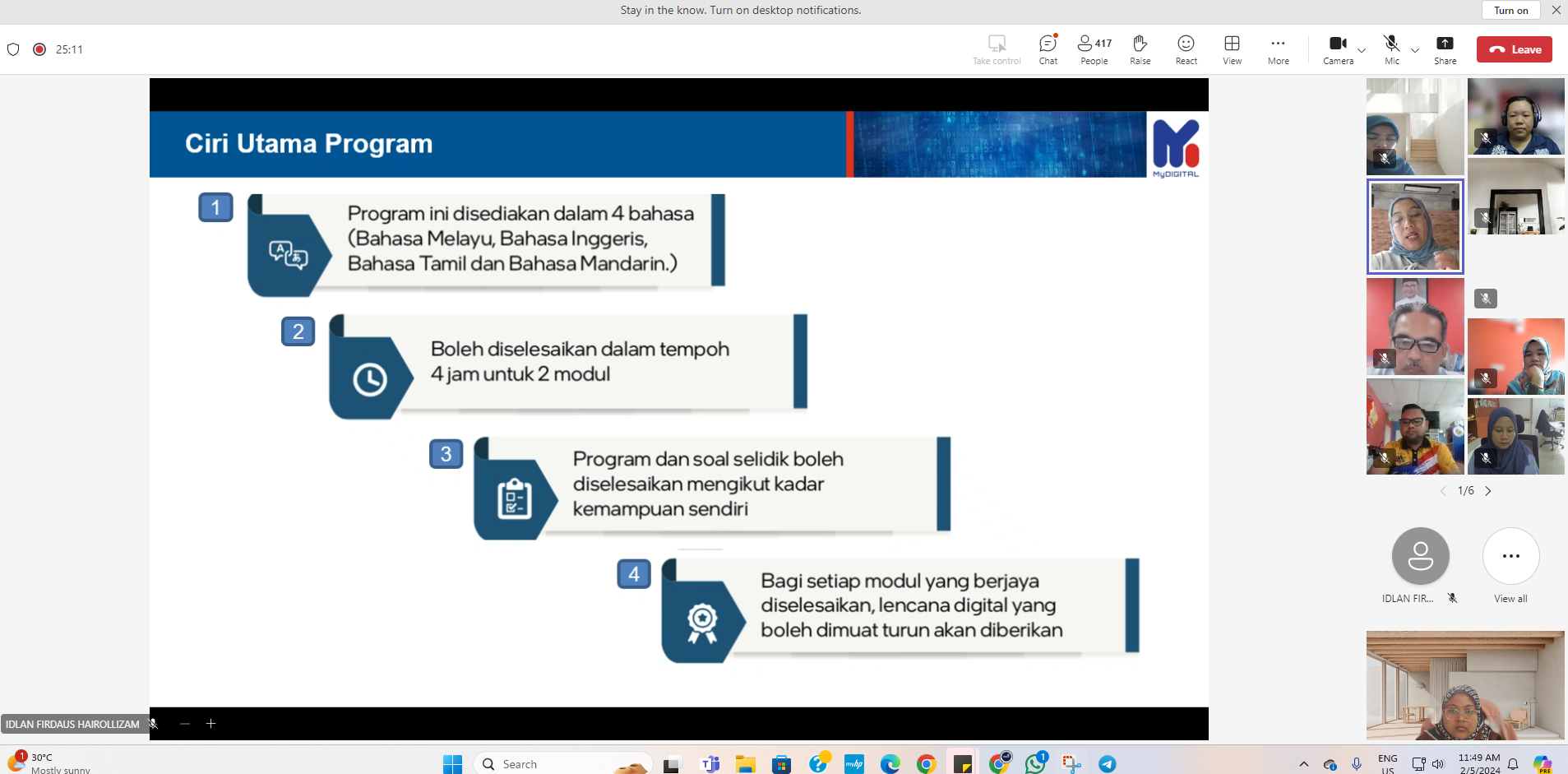The width and height of the screenshot is (1568, 774).
Task: Click the Take control icon
Action: click(x=997, y=49)
